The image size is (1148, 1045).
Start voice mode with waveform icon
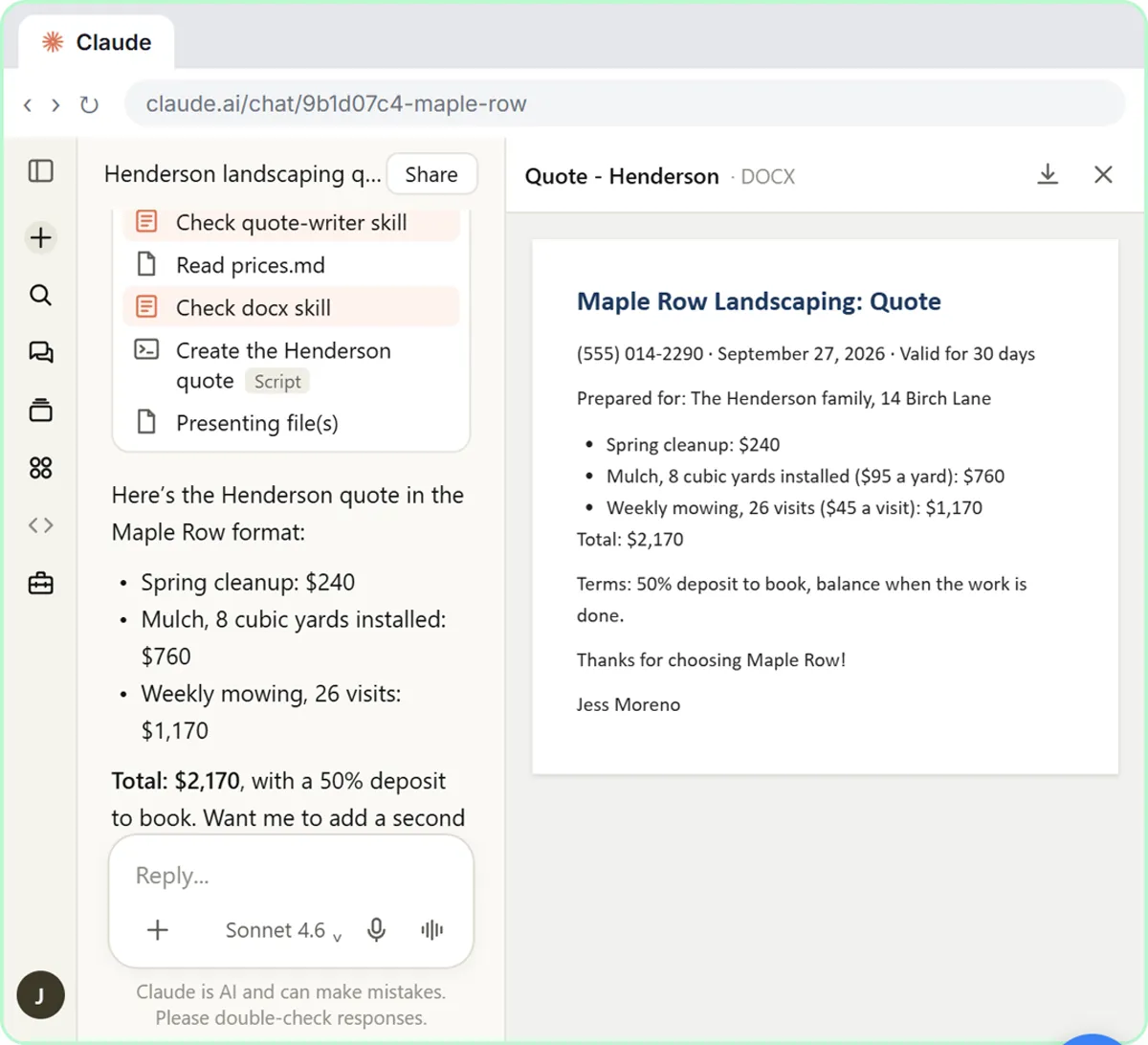pyautogui.click(x=432, y=929)
